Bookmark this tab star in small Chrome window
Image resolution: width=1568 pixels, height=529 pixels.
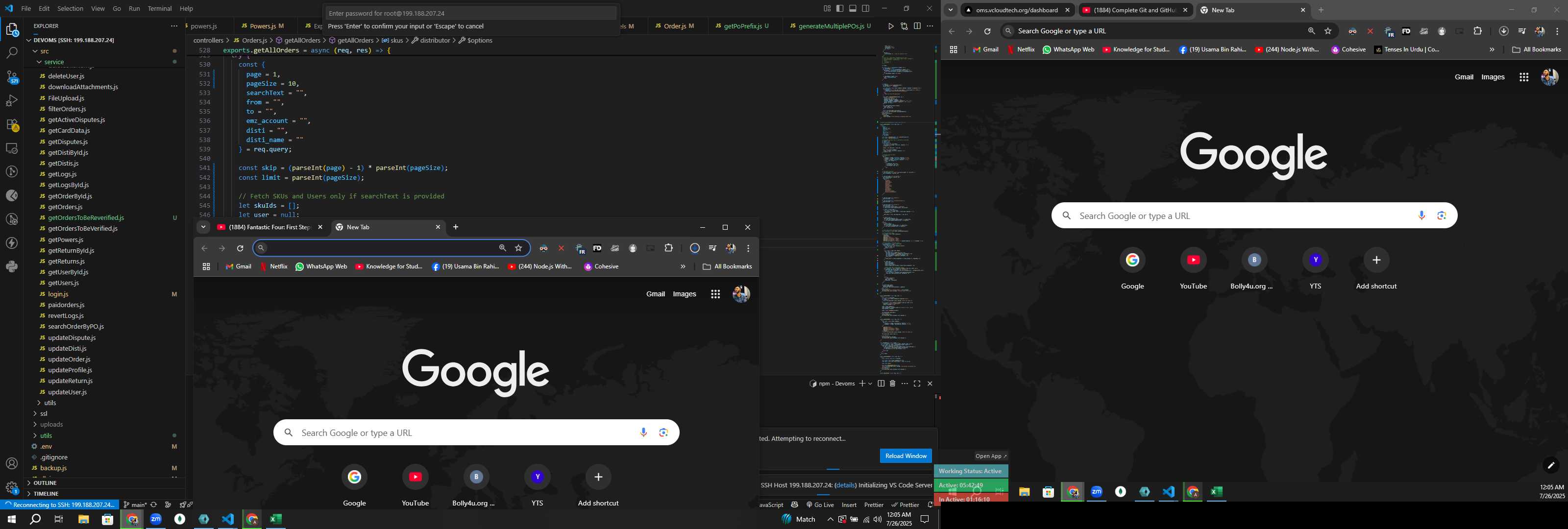518,248
